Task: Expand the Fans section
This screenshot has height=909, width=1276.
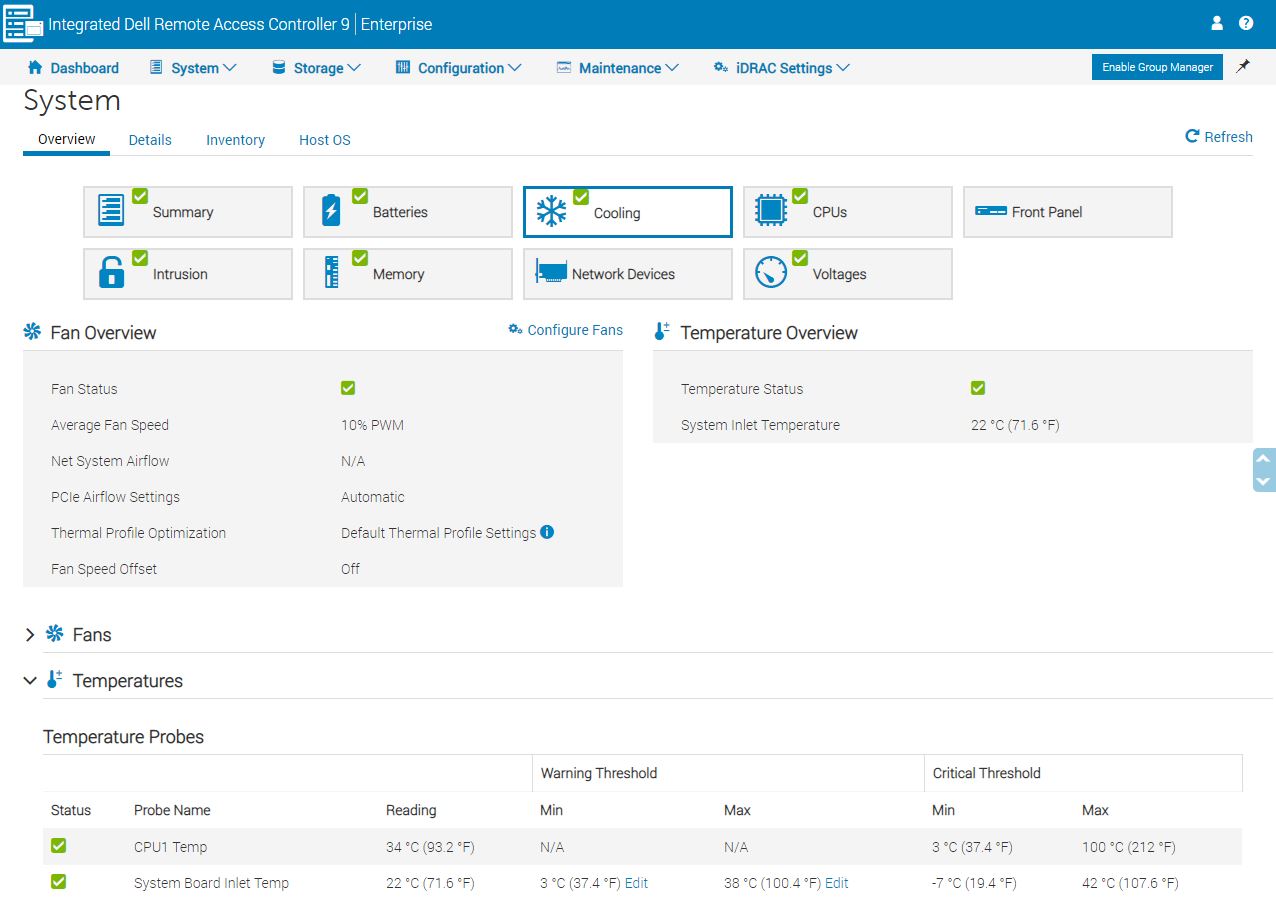Action: (30, 635)
